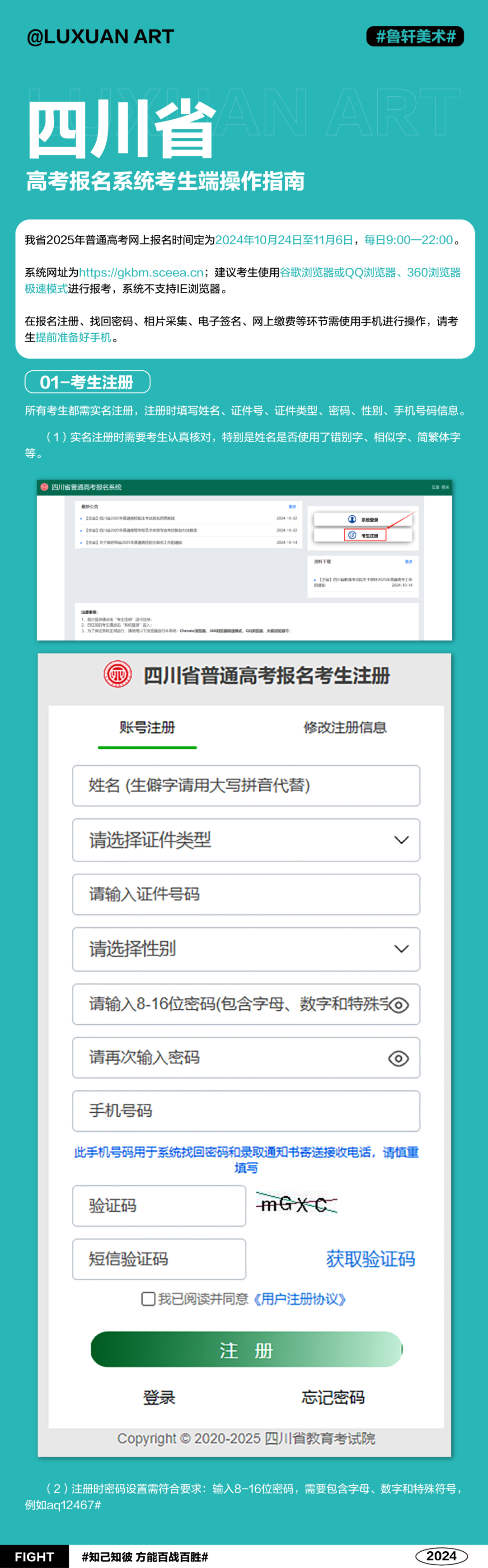Click the small logo in the system header bar

44,487
